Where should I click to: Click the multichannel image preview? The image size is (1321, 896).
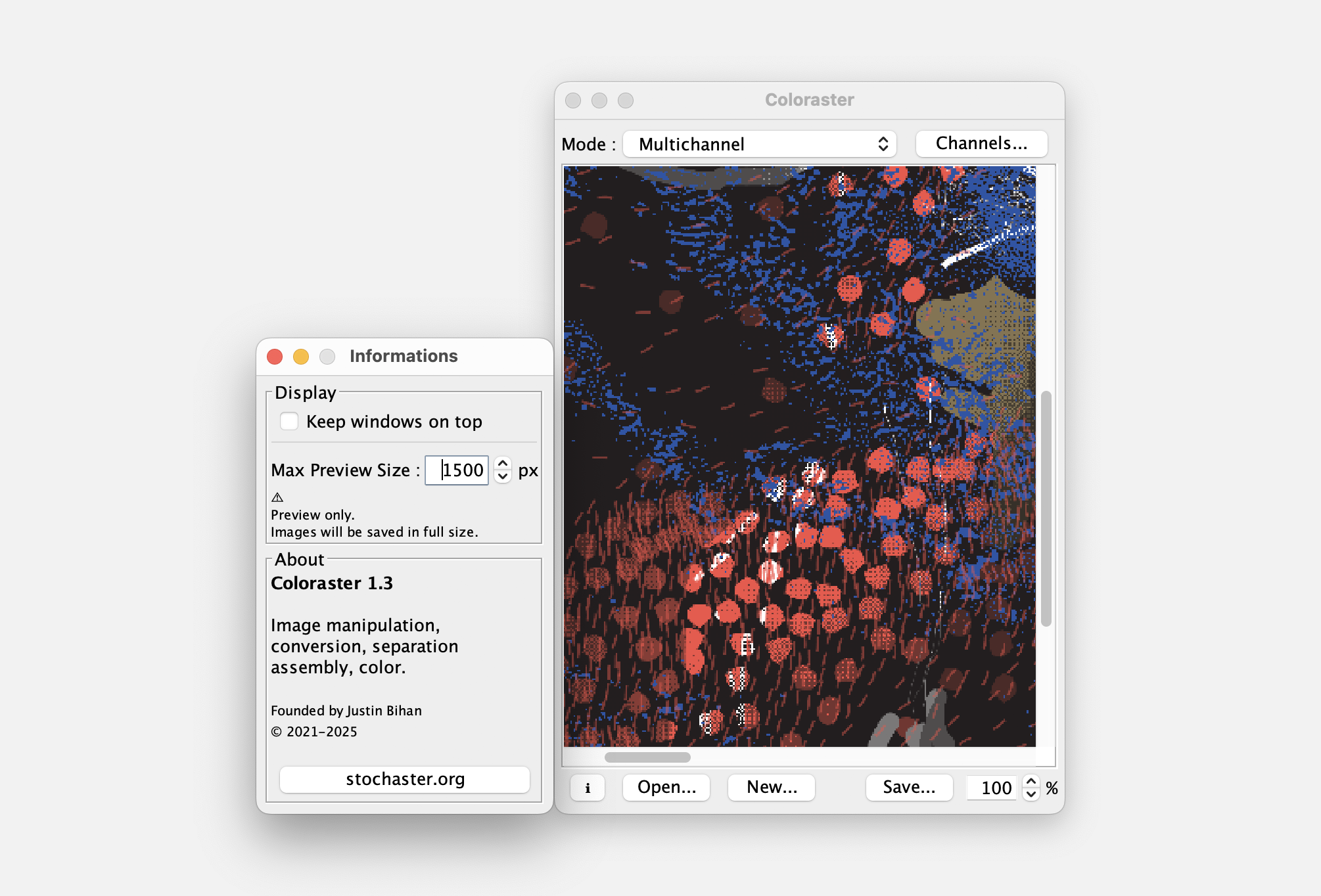(x=799, y=456)
